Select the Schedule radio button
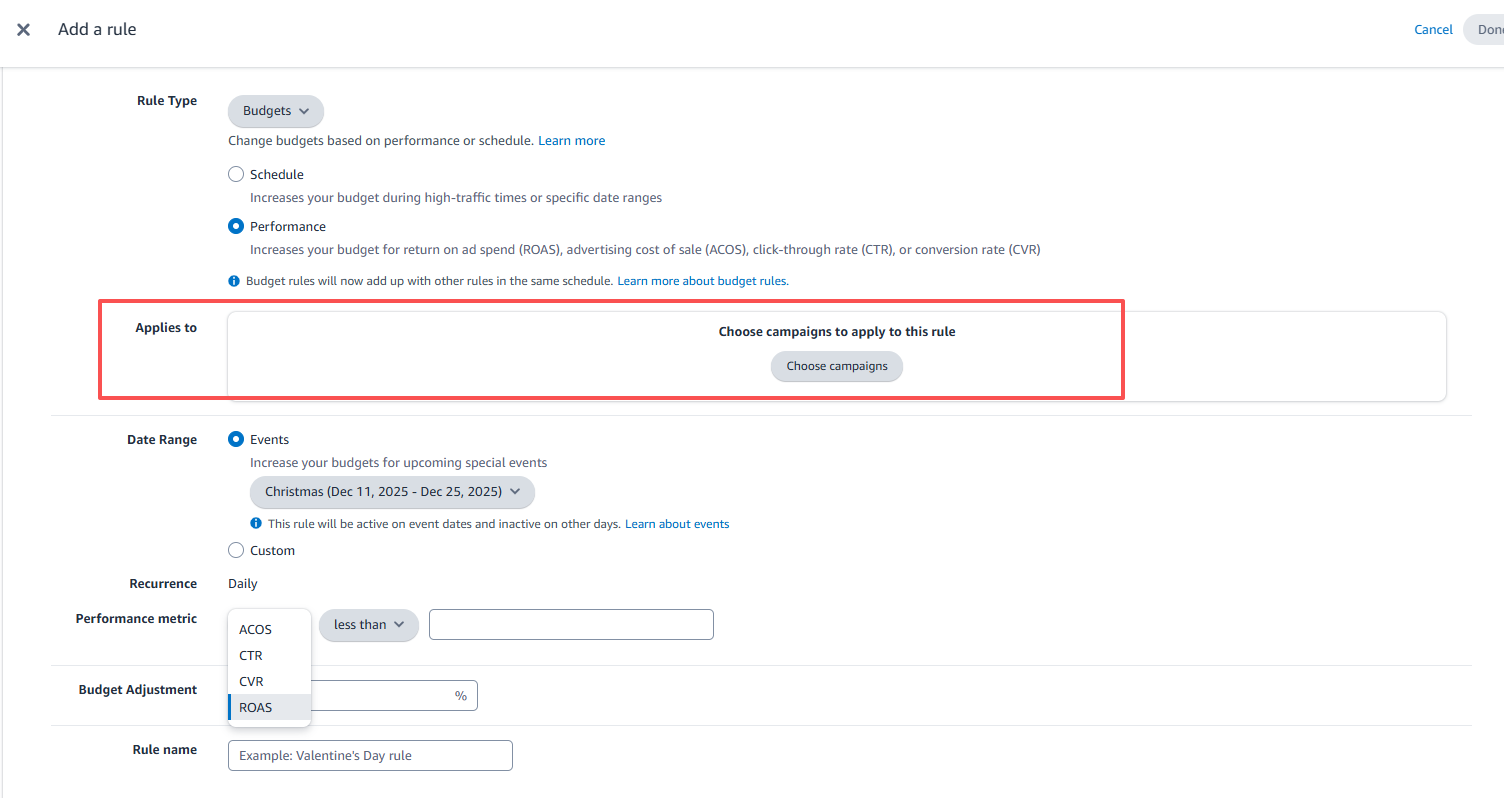Screen dimensions: 1504x798 (236, 174)
